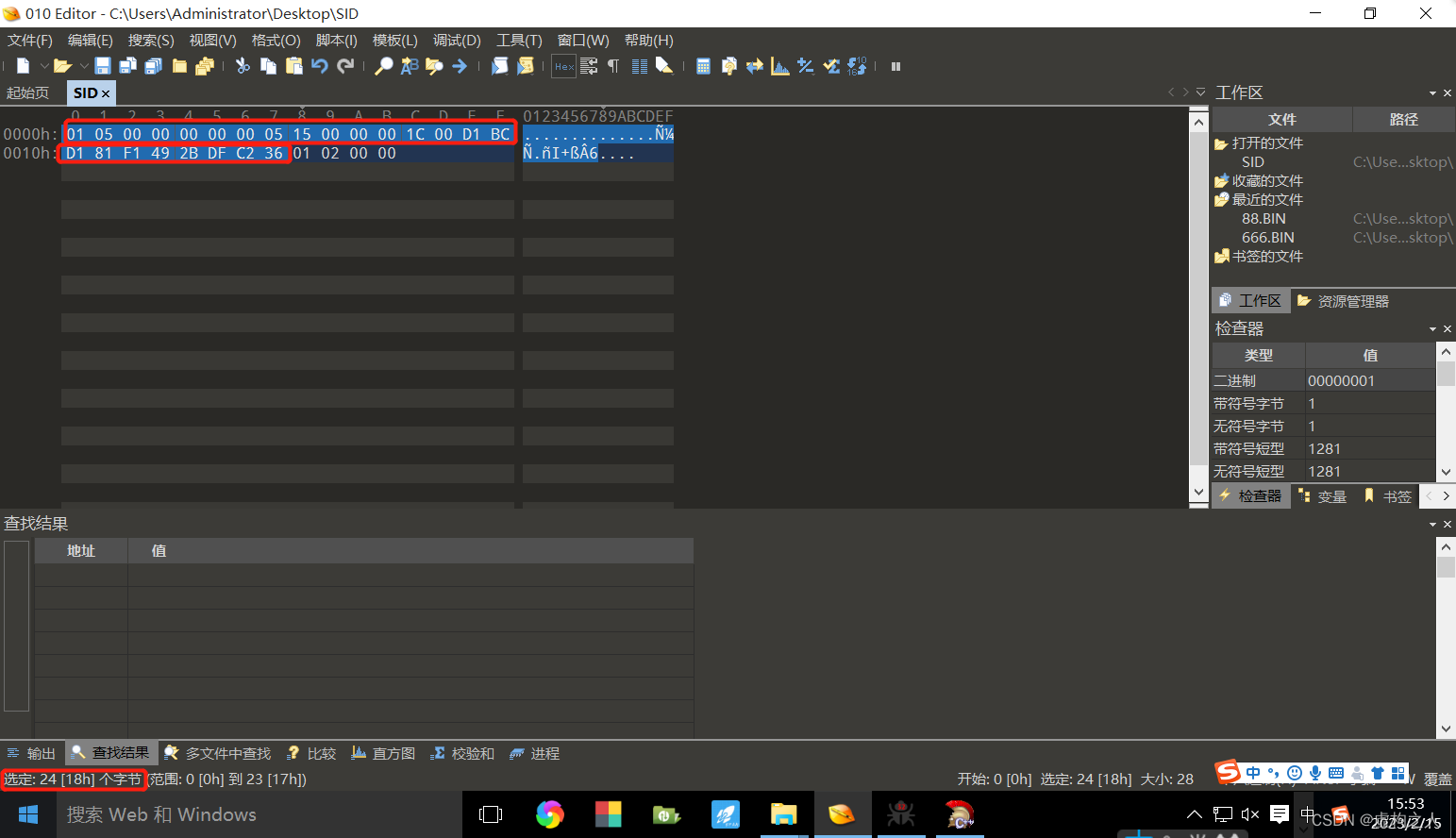Click the Run Script icon
Viewport: 1456px width, 838px height.
point(499,66)
